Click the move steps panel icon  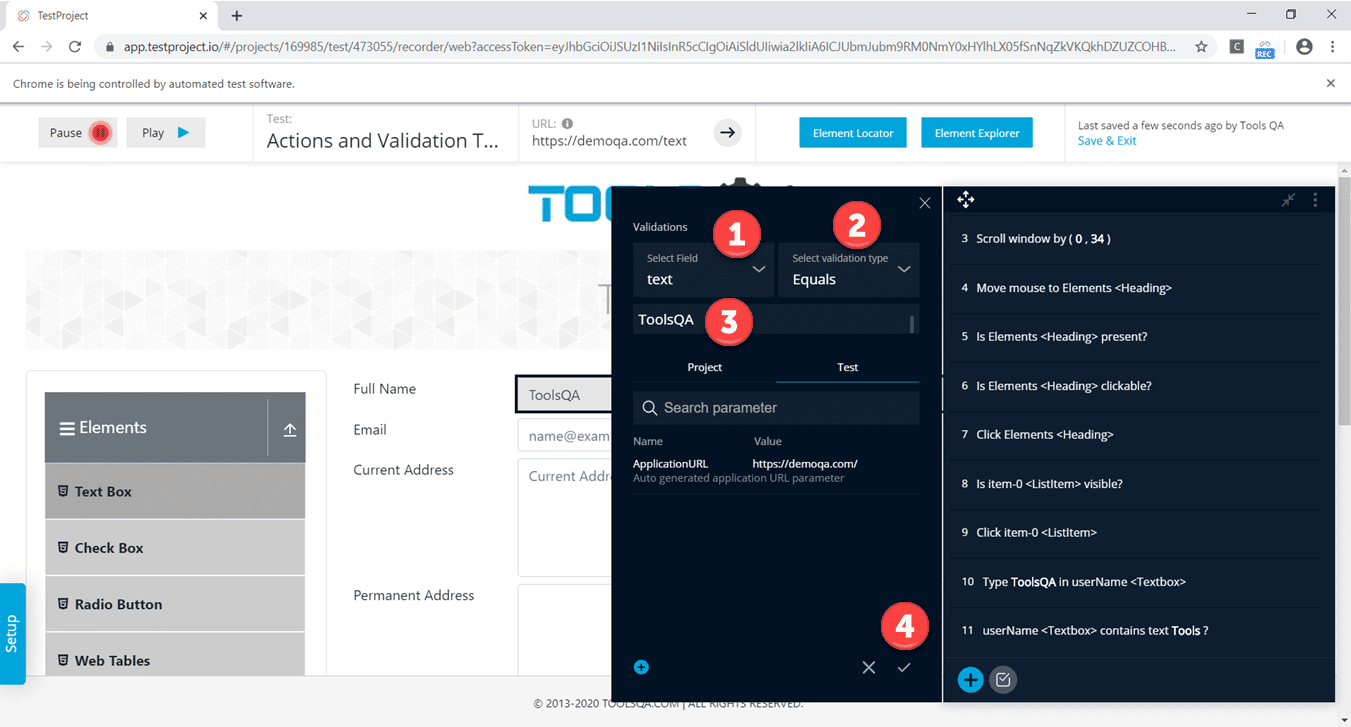pyautogui.click(x=965, y=200)
